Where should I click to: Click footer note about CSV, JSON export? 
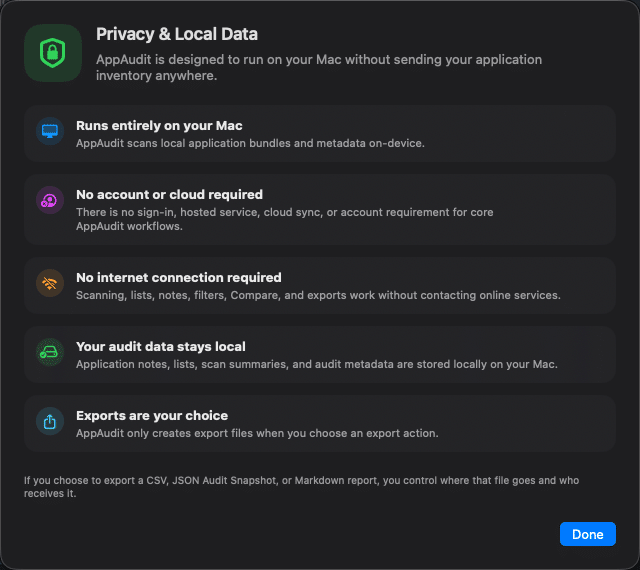click(x=301, y=487)
